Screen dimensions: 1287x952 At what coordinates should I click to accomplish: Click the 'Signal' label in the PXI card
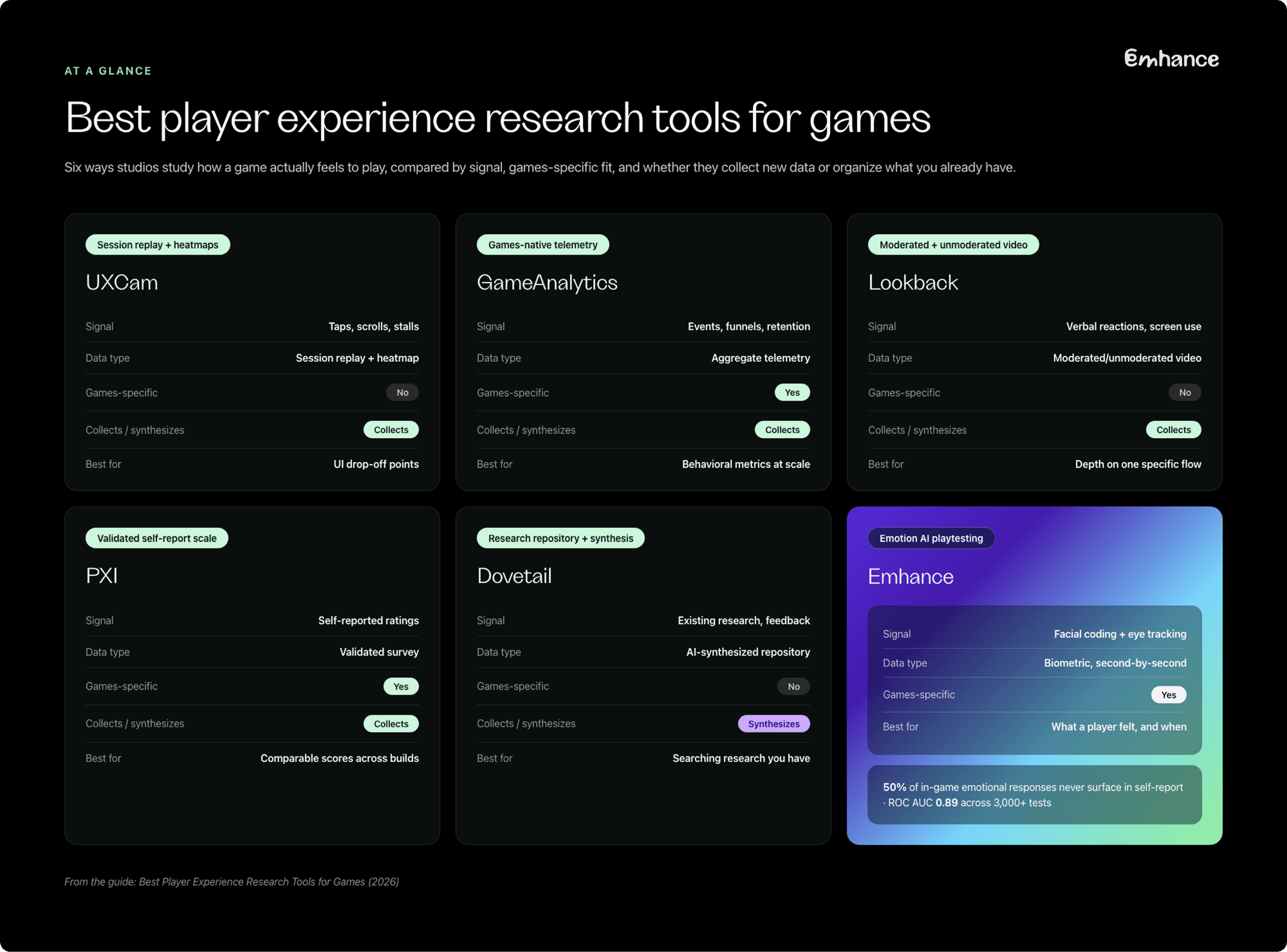pos(99,620)
